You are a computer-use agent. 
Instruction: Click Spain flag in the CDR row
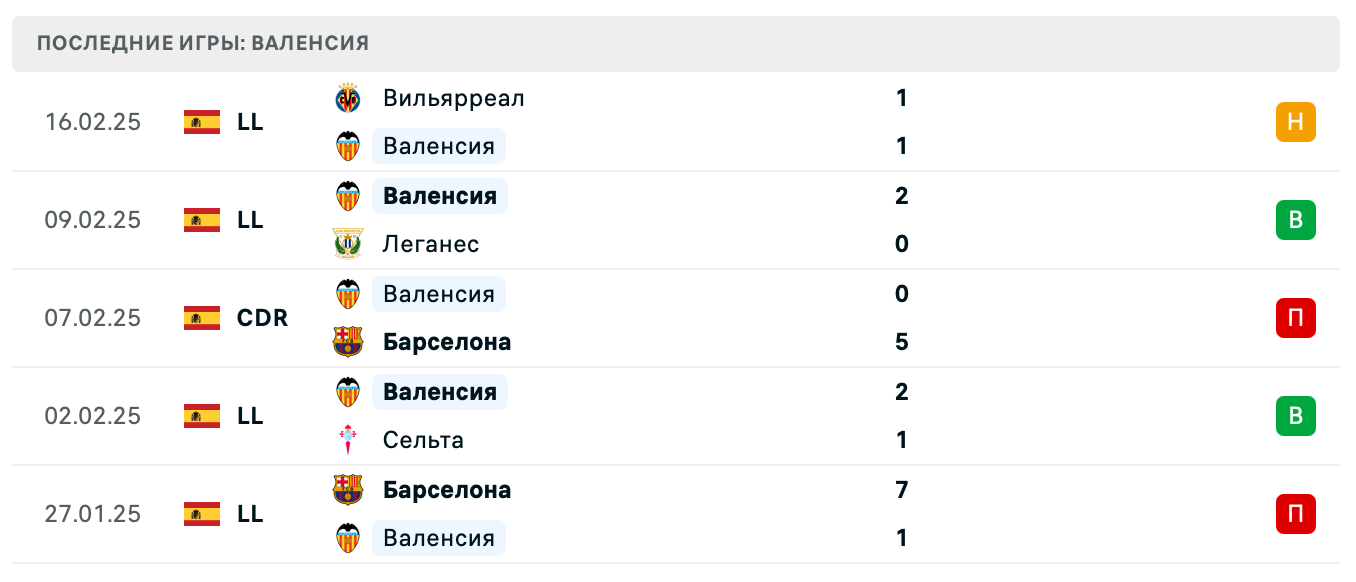coord(202,318)
